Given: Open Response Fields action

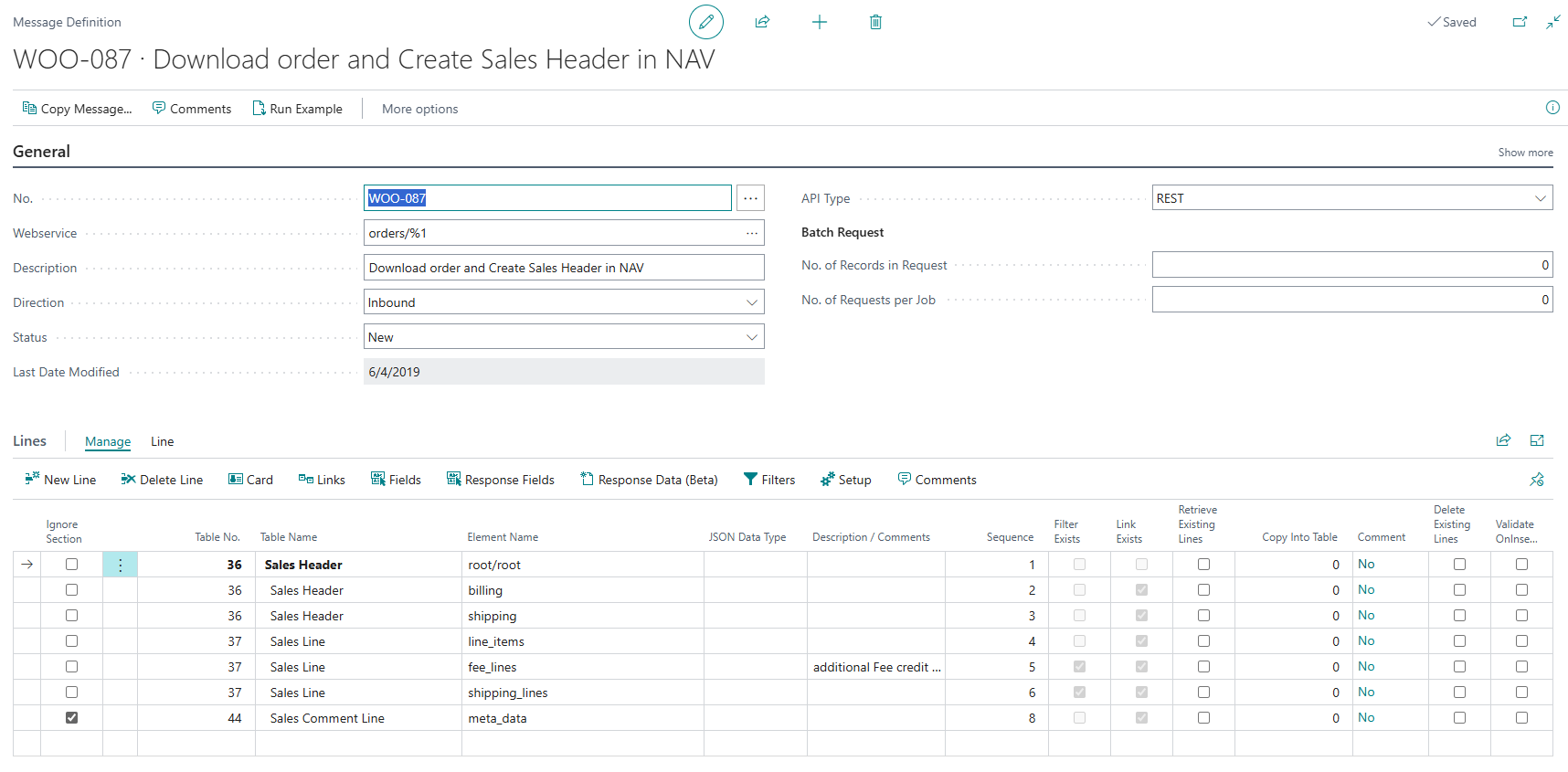Looking at the screenshot, I should pos(501,480).
